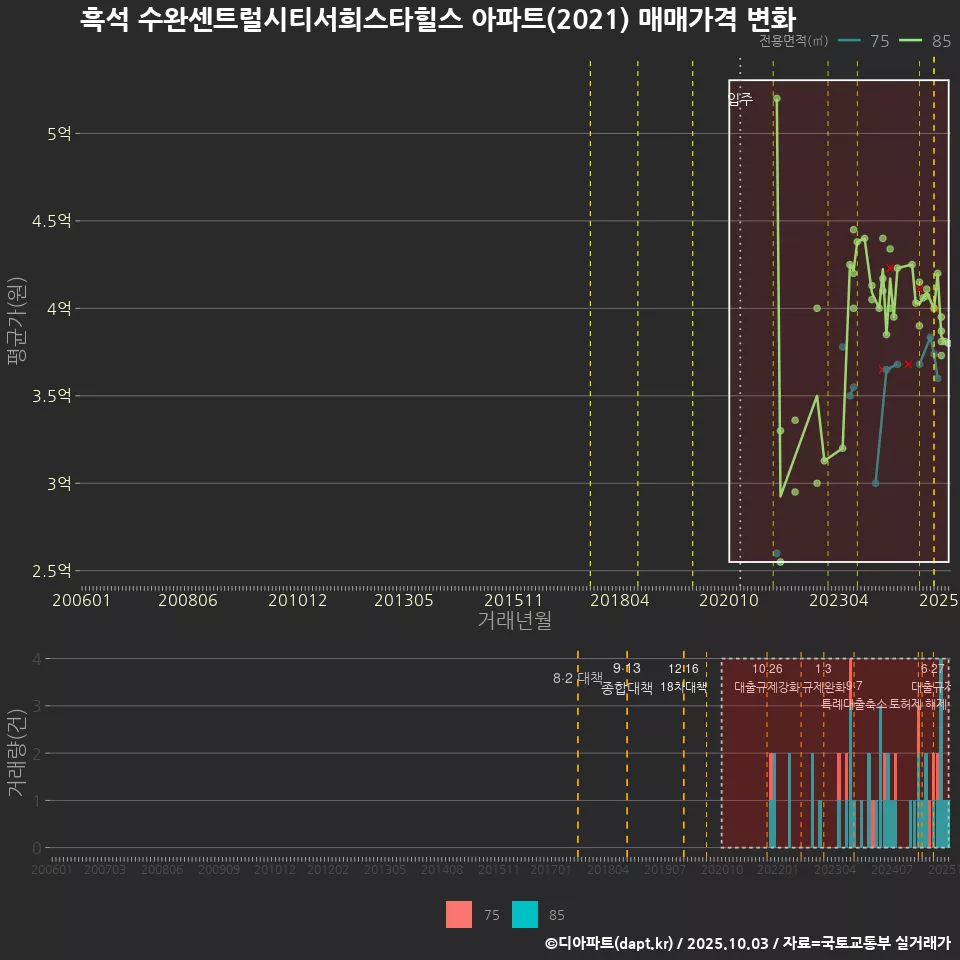Click the 입주 marker label on the chart

coord(741,99)
